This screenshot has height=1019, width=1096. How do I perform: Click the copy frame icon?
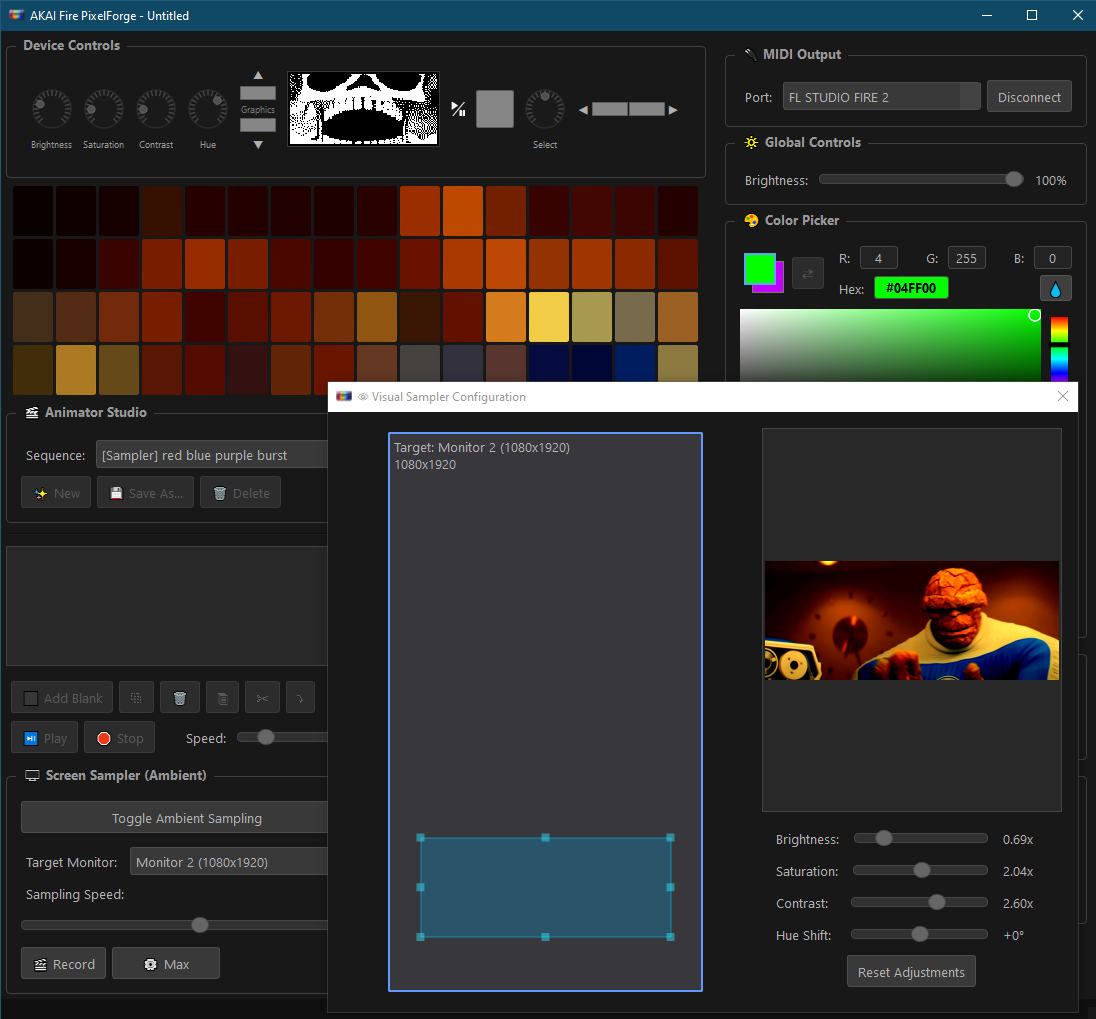pos(222,698)
